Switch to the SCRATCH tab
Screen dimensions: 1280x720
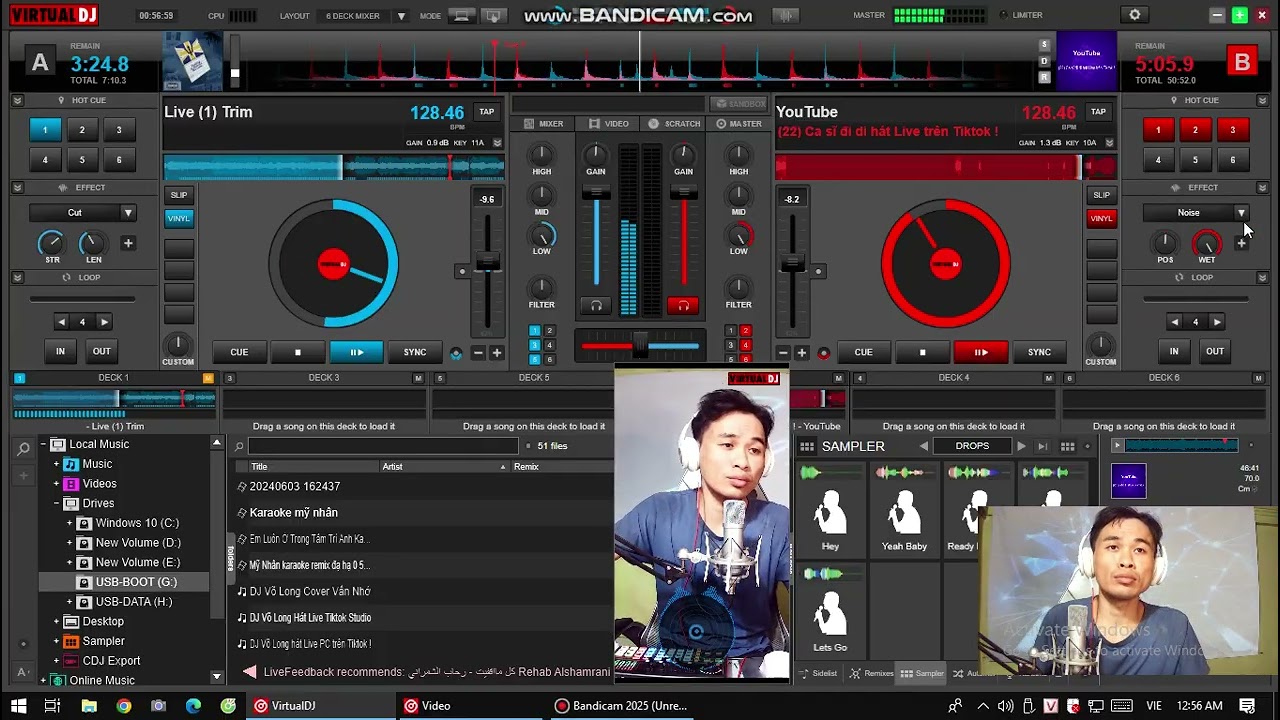(675, 124)
